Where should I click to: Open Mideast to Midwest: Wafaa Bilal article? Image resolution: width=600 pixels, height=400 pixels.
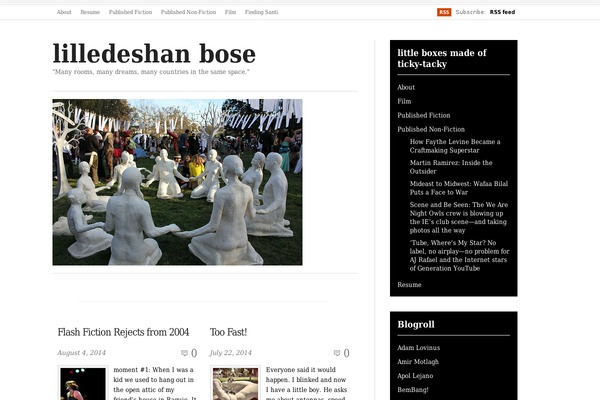click(x=459, y=188)
